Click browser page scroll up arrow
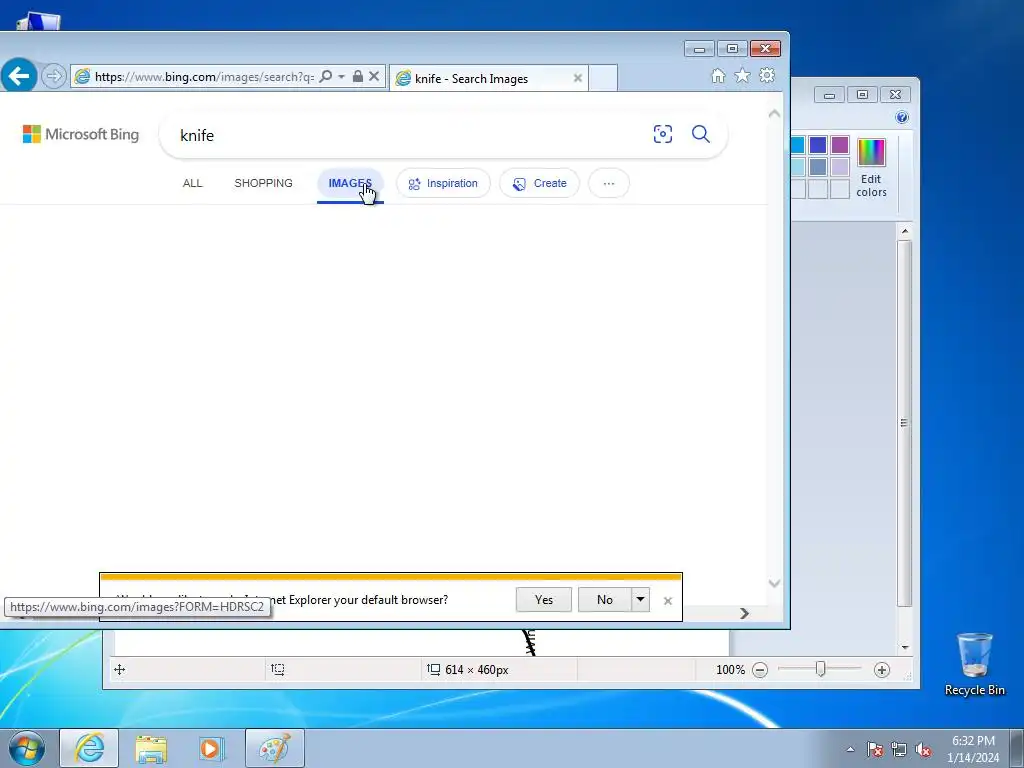Viewport: 1024px width, 768px height. click(775, 114)
